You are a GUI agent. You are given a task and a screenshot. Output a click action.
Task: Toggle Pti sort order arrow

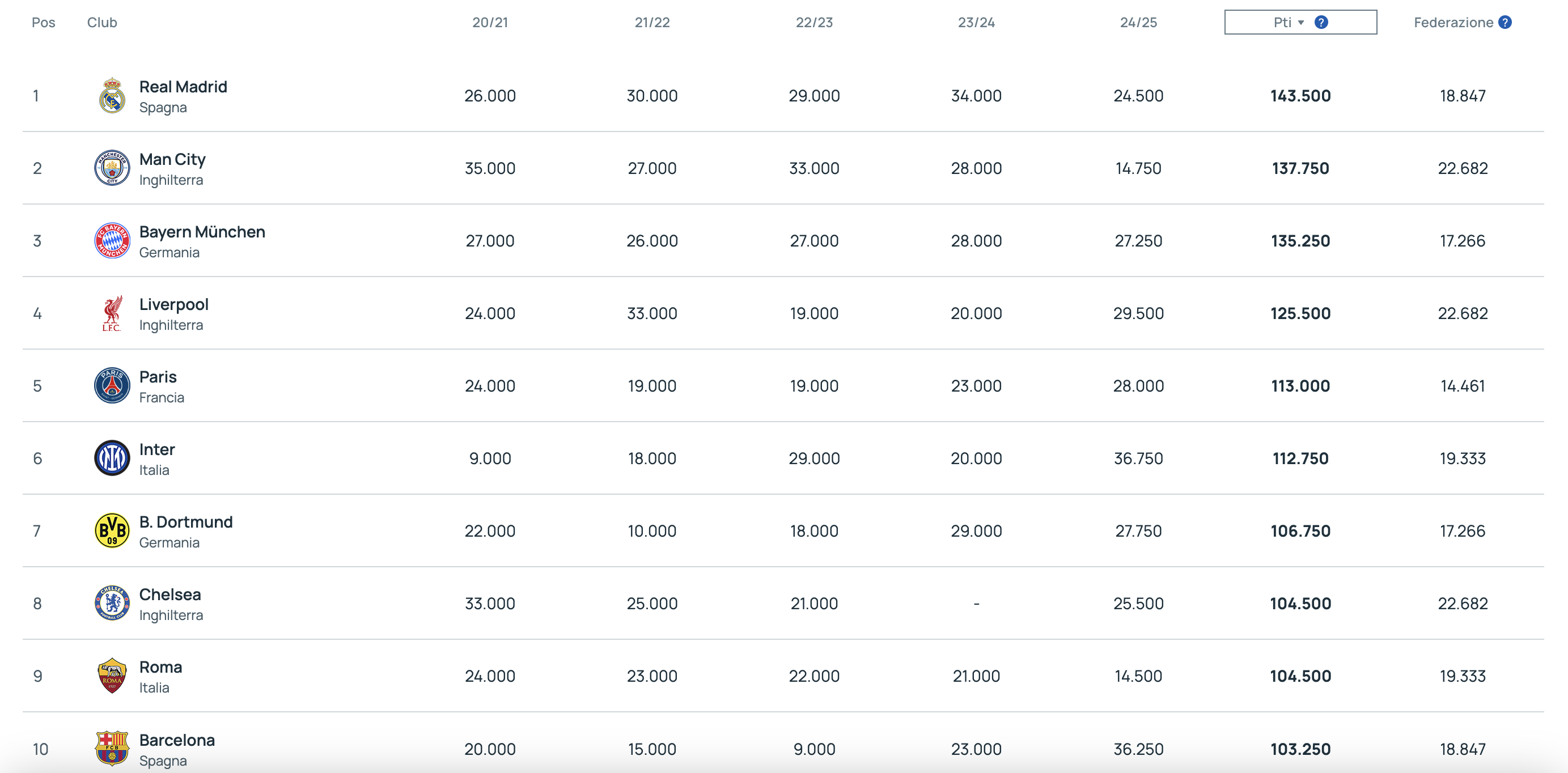tap(1301, 23)
